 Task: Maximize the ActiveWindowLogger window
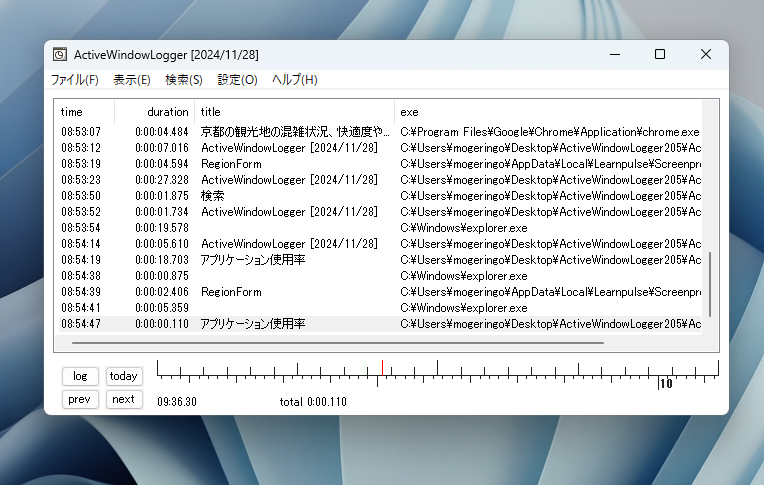(x=660, y=55)
